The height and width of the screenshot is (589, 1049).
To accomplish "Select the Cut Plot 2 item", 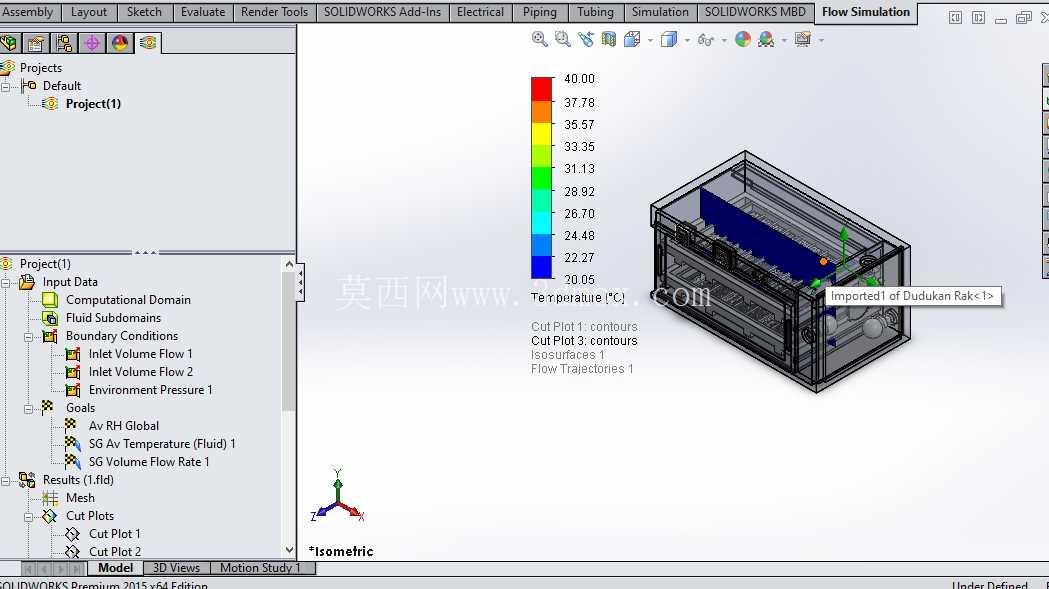I will (115, 552).
